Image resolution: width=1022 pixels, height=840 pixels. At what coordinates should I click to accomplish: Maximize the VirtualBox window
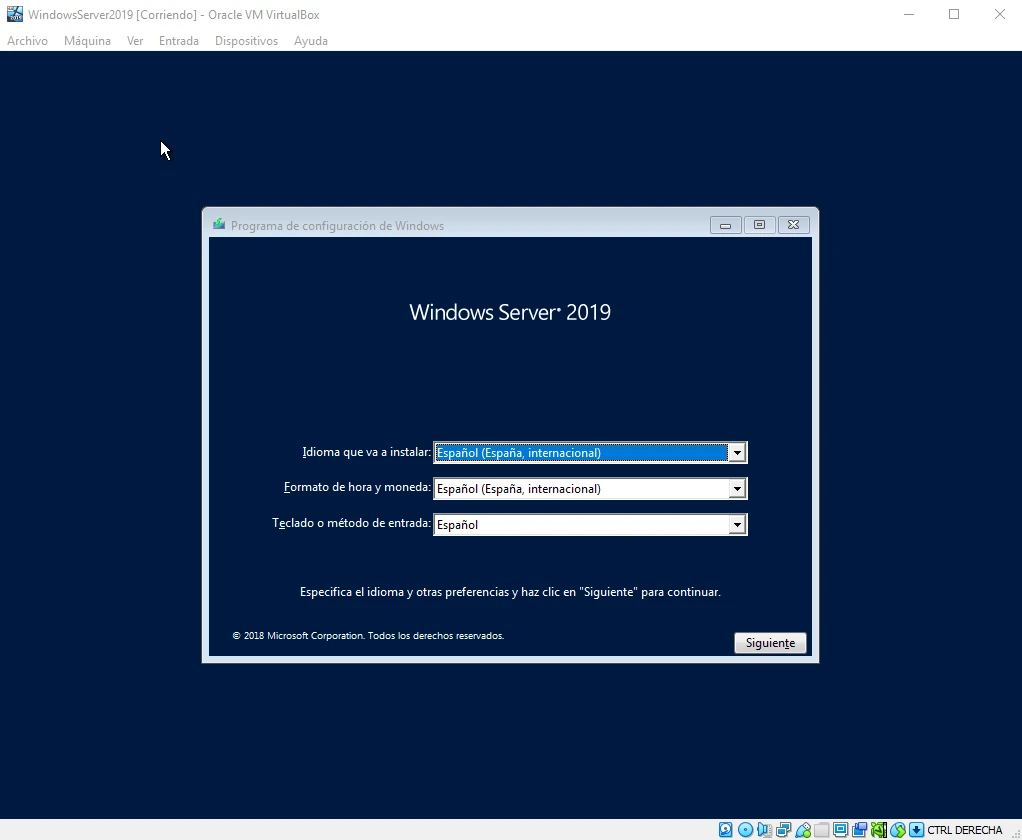click(x=954, y=14)
